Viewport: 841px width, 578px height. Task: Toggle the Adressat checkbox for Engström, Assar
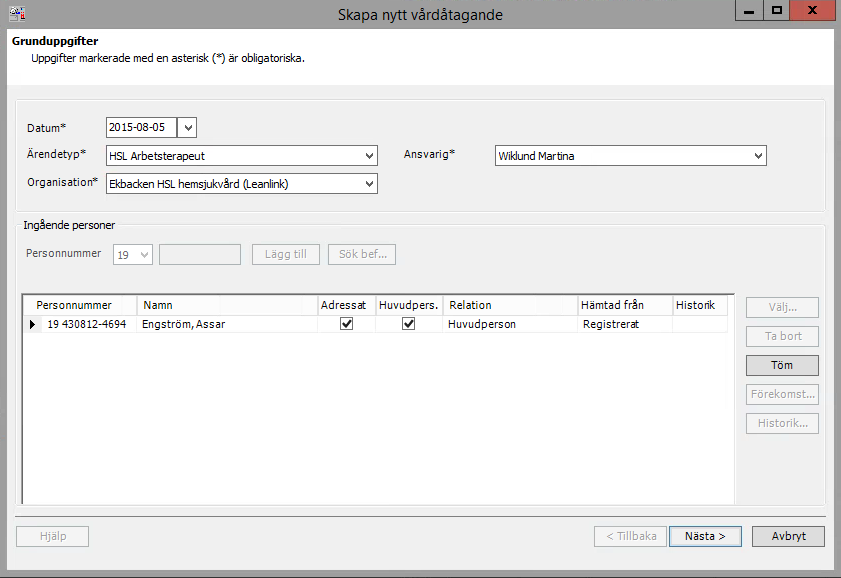pyautogui.click(x=346, y=324)
